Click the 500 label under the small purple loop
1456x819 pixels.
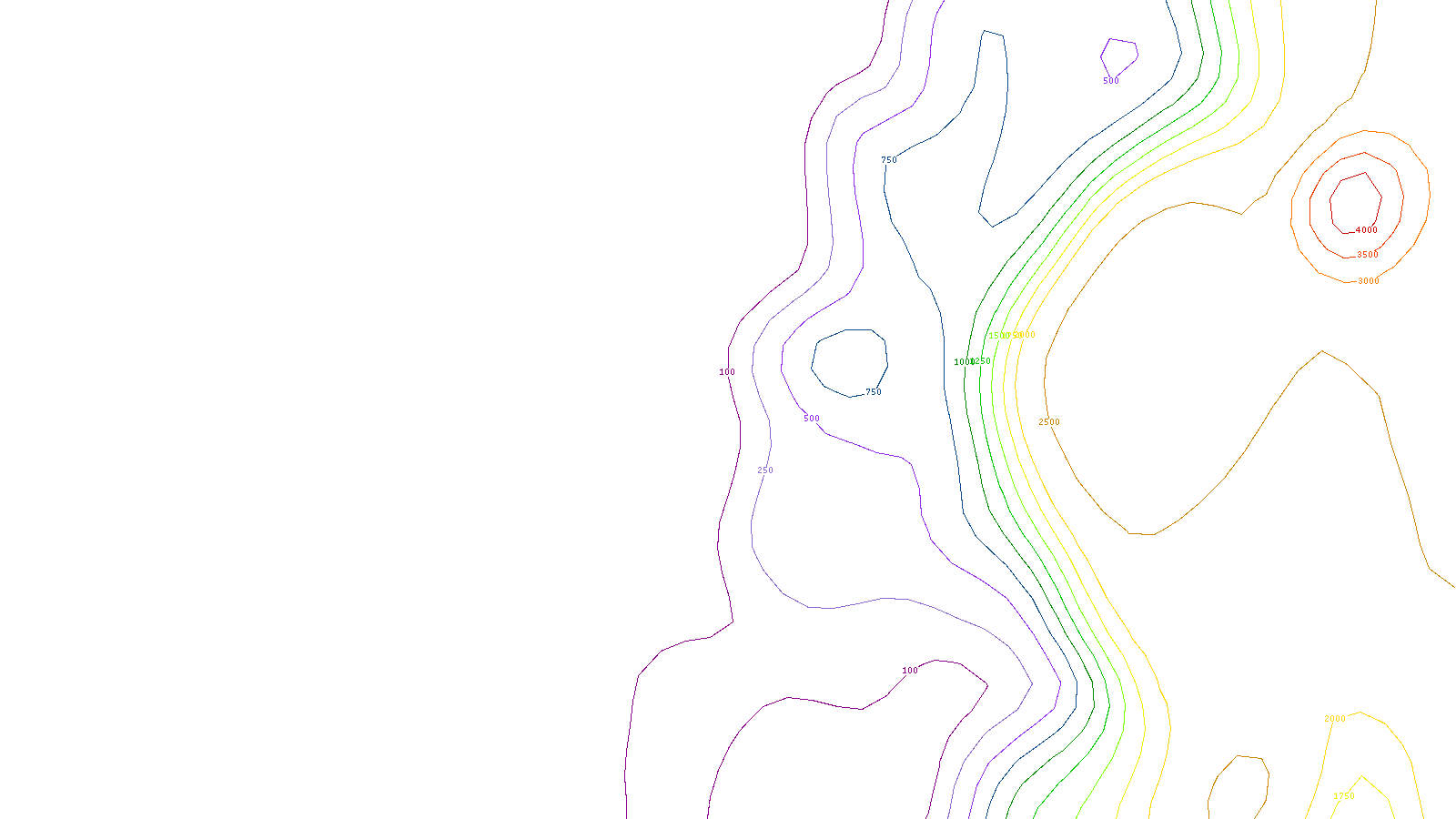pyautogui.click(x=1111, y=81)
